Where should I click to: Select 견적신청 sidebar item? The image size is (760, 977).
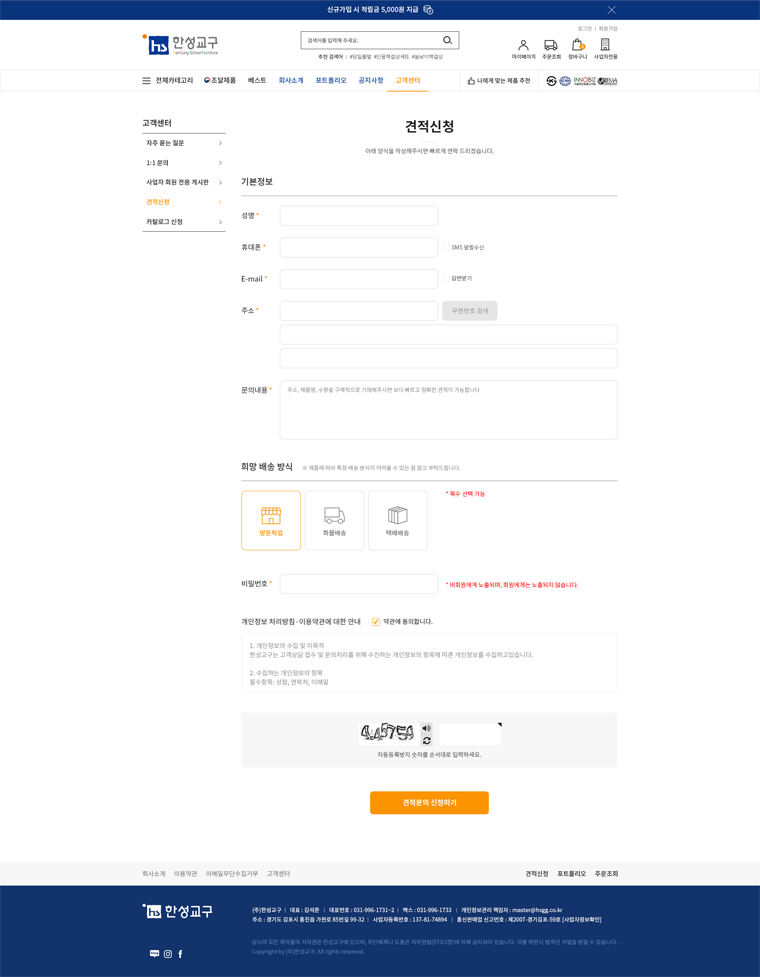[184, 202]
